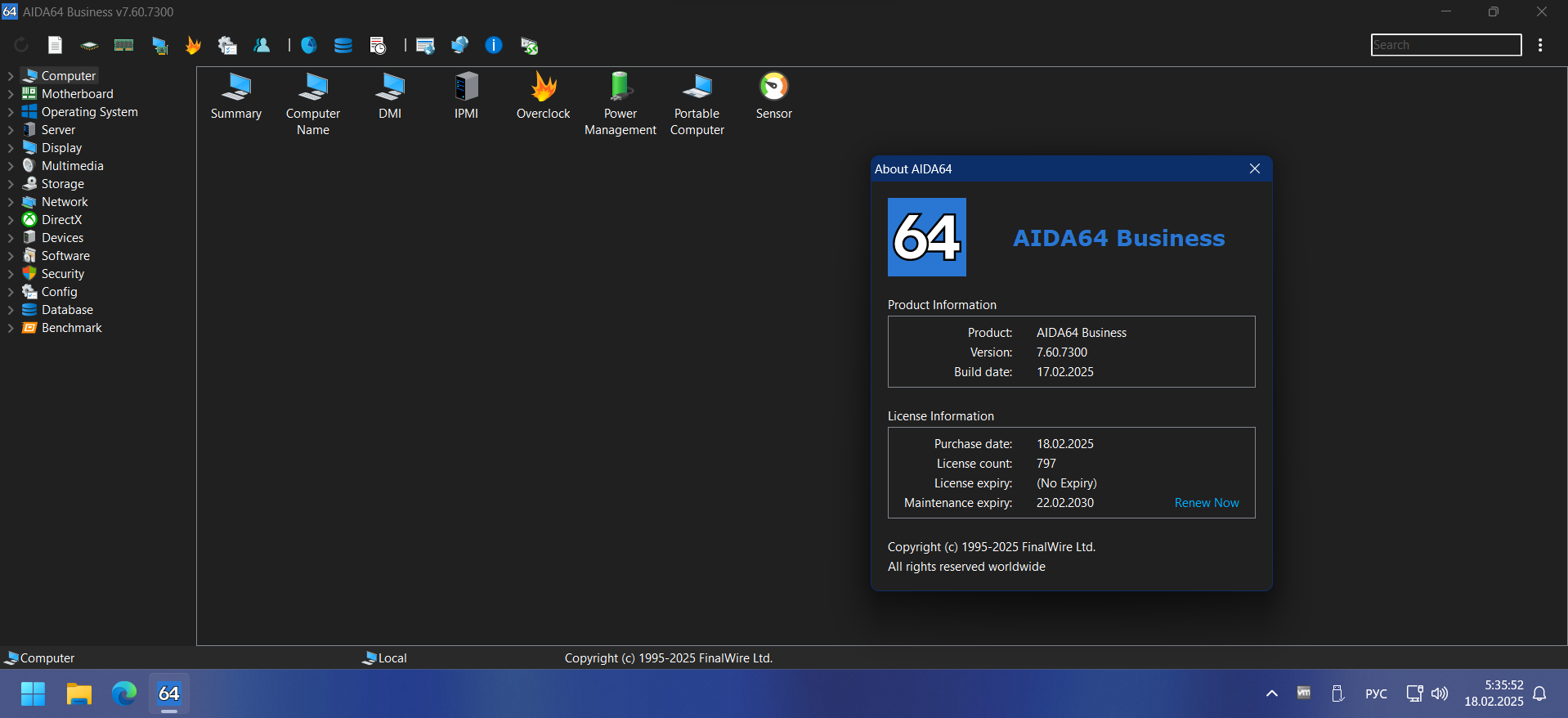Open the Summary page icon

tap(236, 96)
